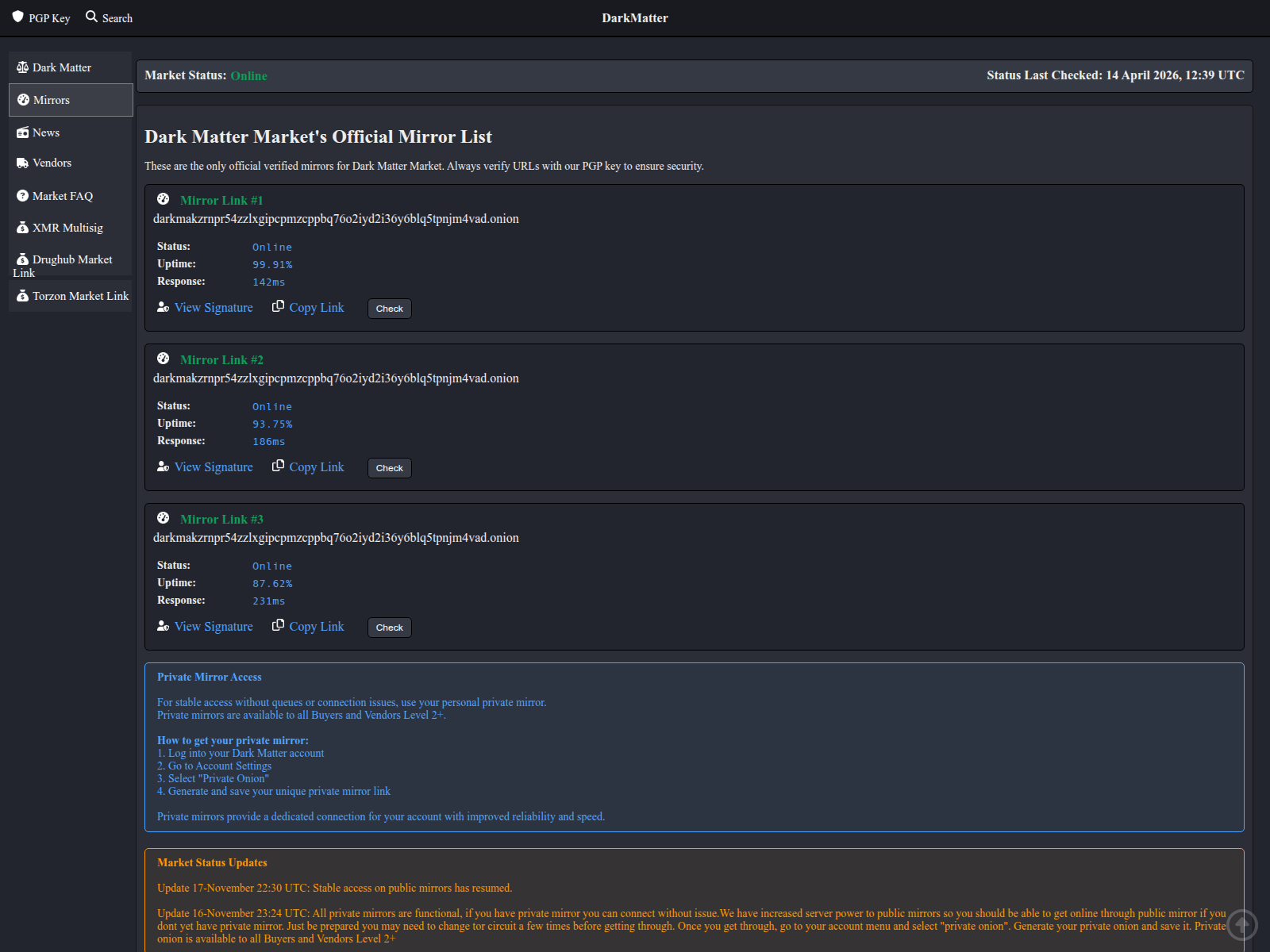Viewport: 1270px width, 952px height.
Task: Click the 231ms response value
Action: 269,601
